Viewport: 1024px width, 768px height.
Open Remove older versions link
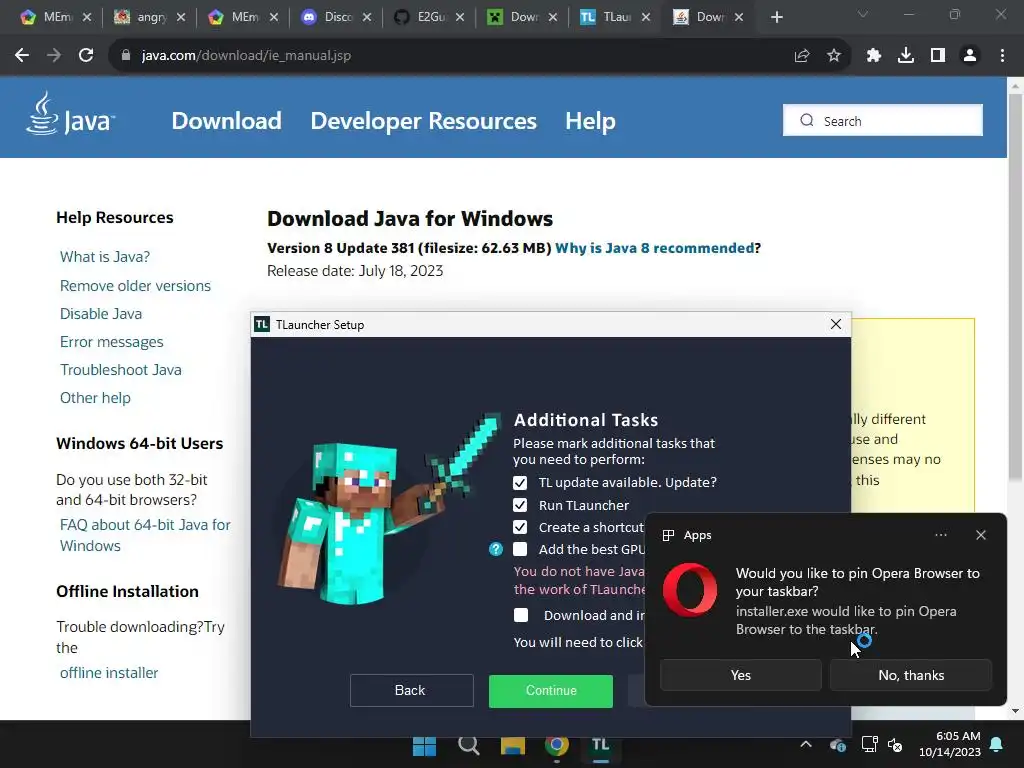[x=135, y=286]
